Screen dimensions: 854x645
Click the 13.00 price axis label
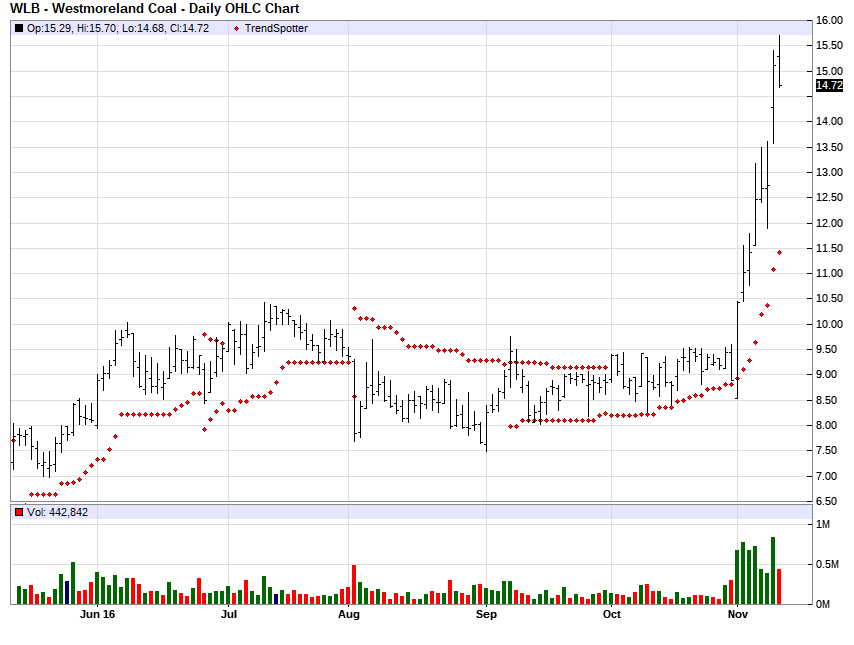click(x=829, y=172)
